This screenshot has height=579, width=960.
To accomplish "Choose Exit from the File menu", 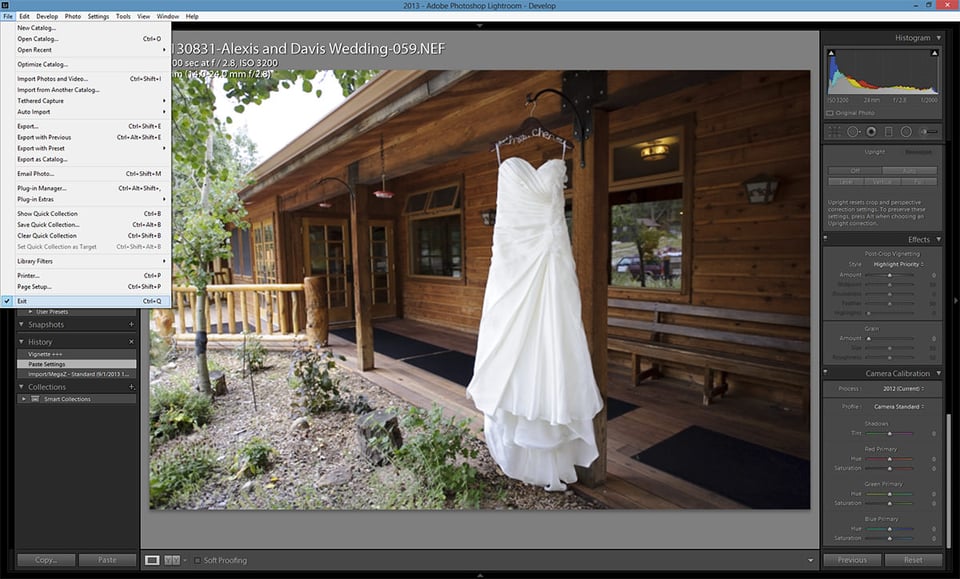I will tap(86, 301).
